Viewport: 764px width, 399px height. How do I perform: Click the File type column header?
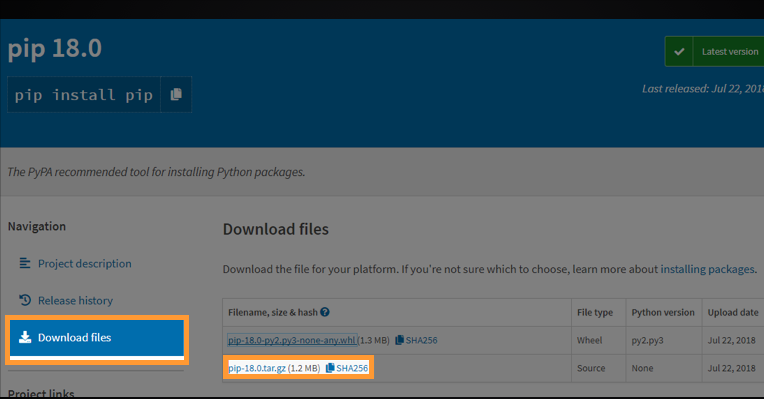[x=595, y=312]
